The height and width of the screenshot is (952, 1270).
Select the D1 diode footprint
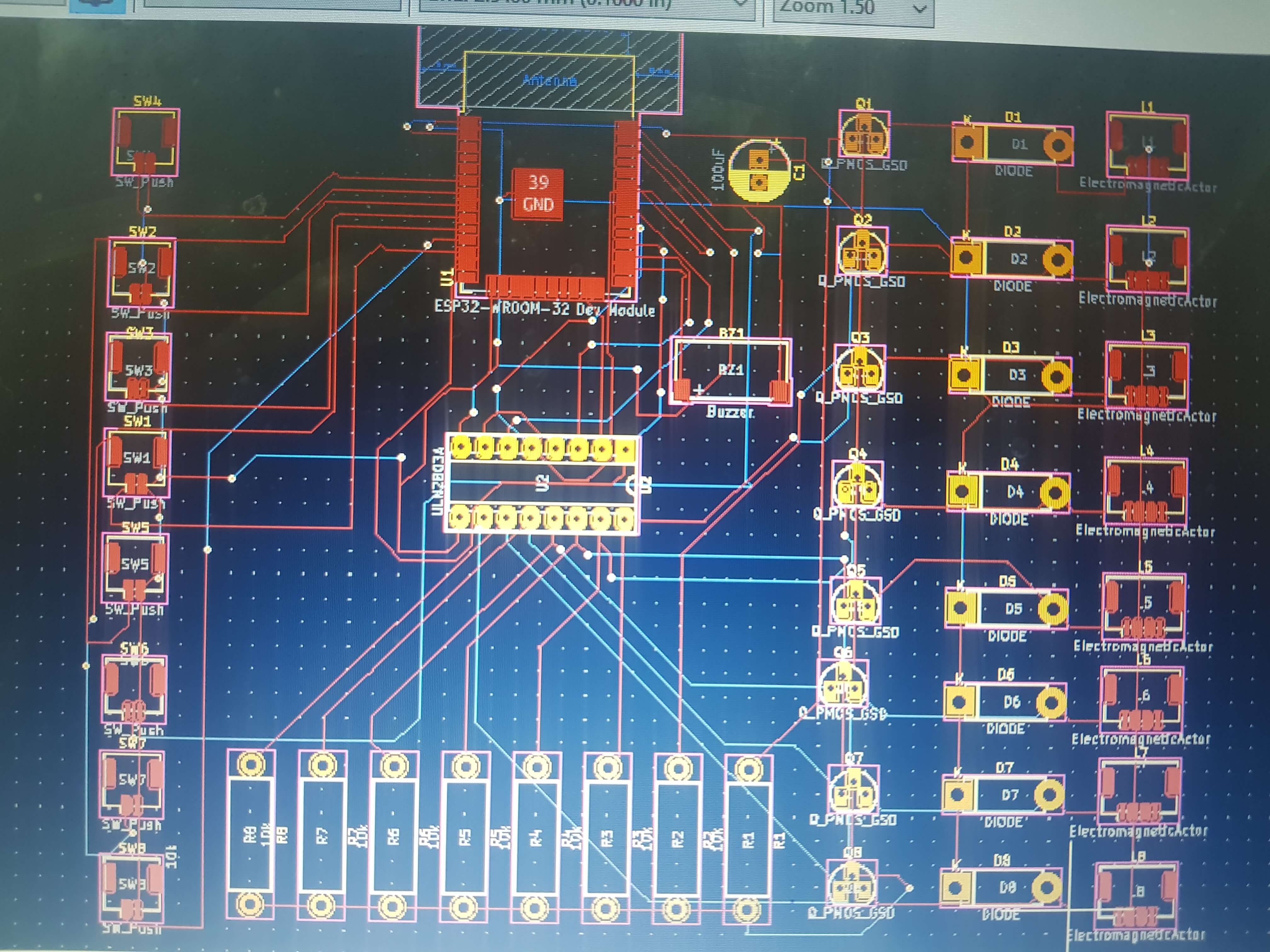point(1012,144)
